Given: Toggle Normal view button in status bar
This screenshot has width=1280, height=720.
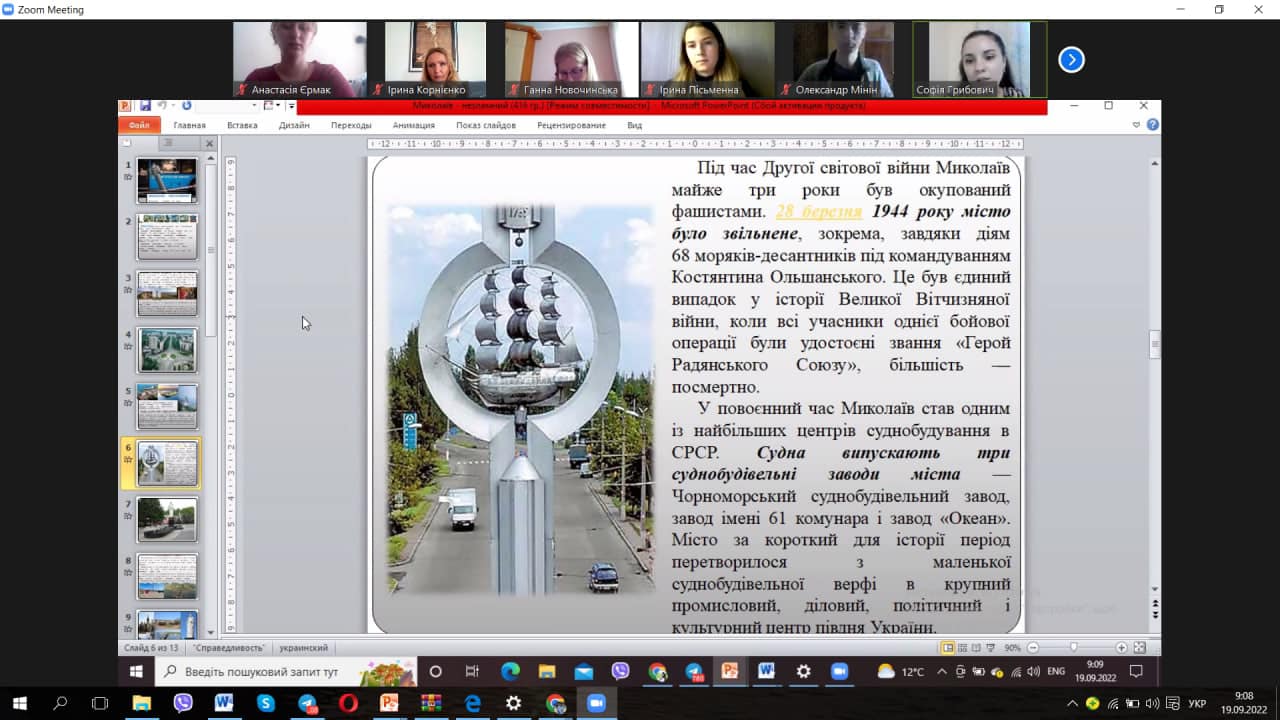Looking at the screenshot, I should 948,648.
